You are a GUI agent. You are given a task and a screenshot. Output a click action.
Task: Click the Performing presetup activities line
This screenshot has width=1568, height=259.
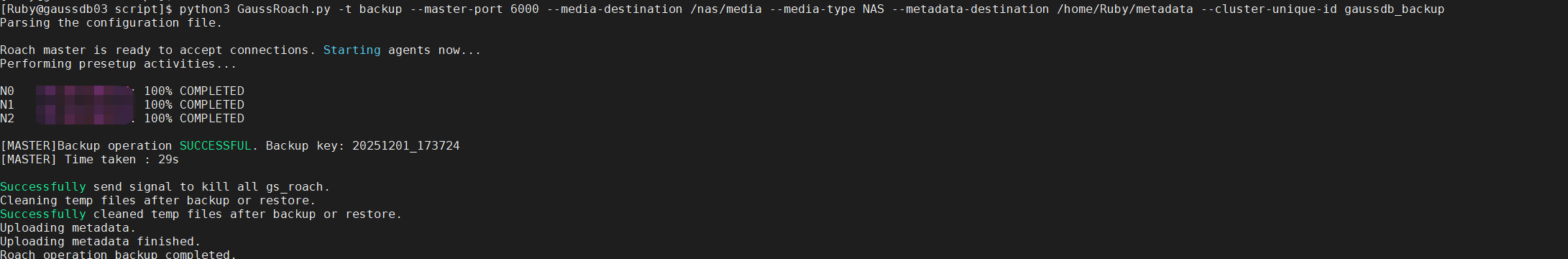[118, 64]
